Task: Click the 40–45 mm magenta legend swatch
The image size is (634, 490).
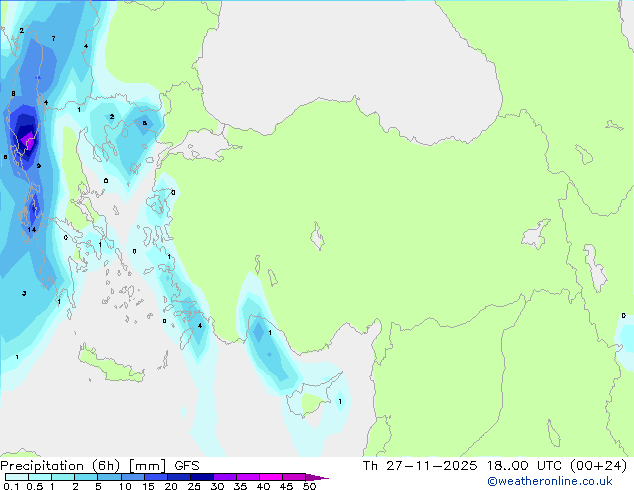Action: (x=271, y=477)
